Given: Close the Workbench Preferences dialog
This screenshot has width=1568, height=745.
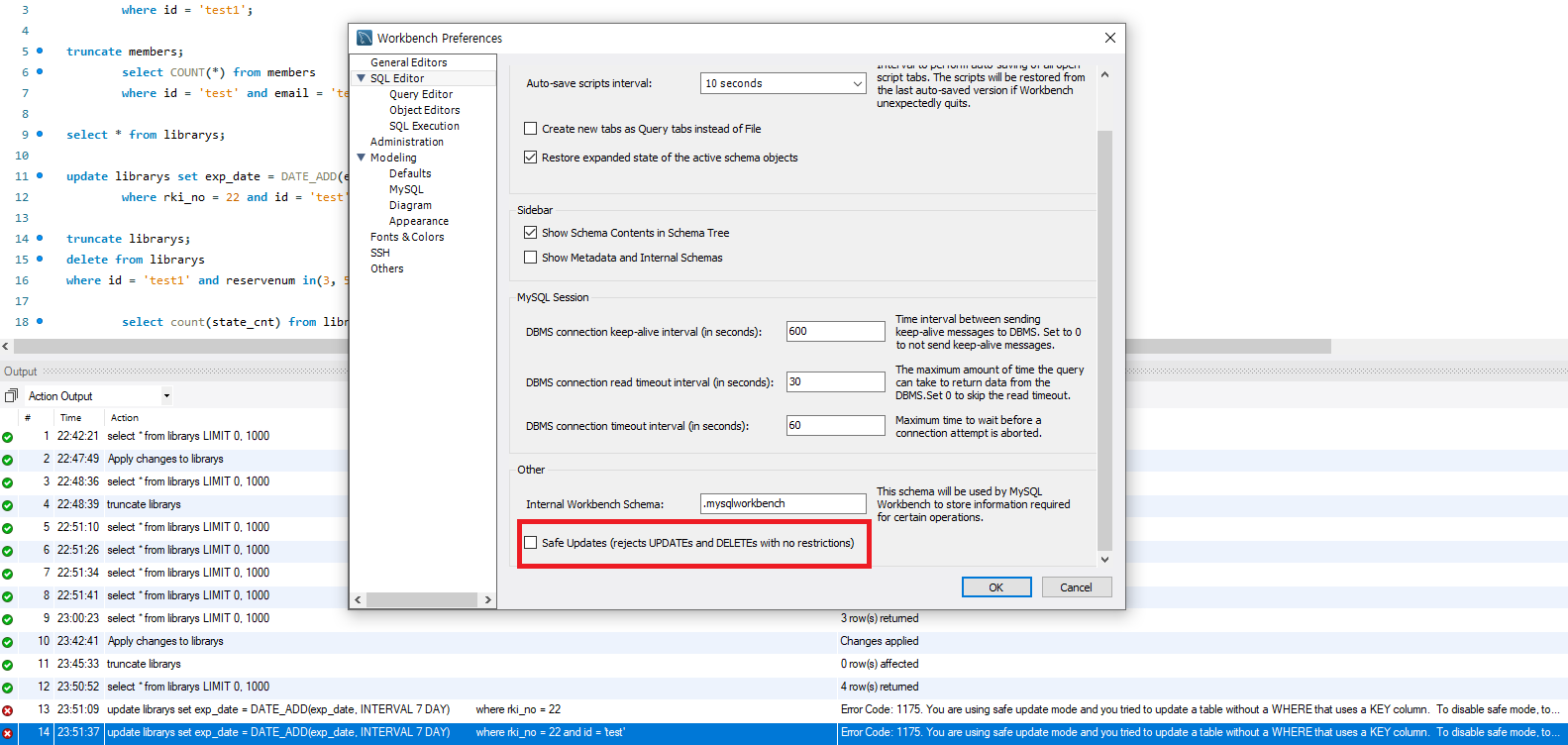Looking at the screenshot, I should coord(1109,38).
